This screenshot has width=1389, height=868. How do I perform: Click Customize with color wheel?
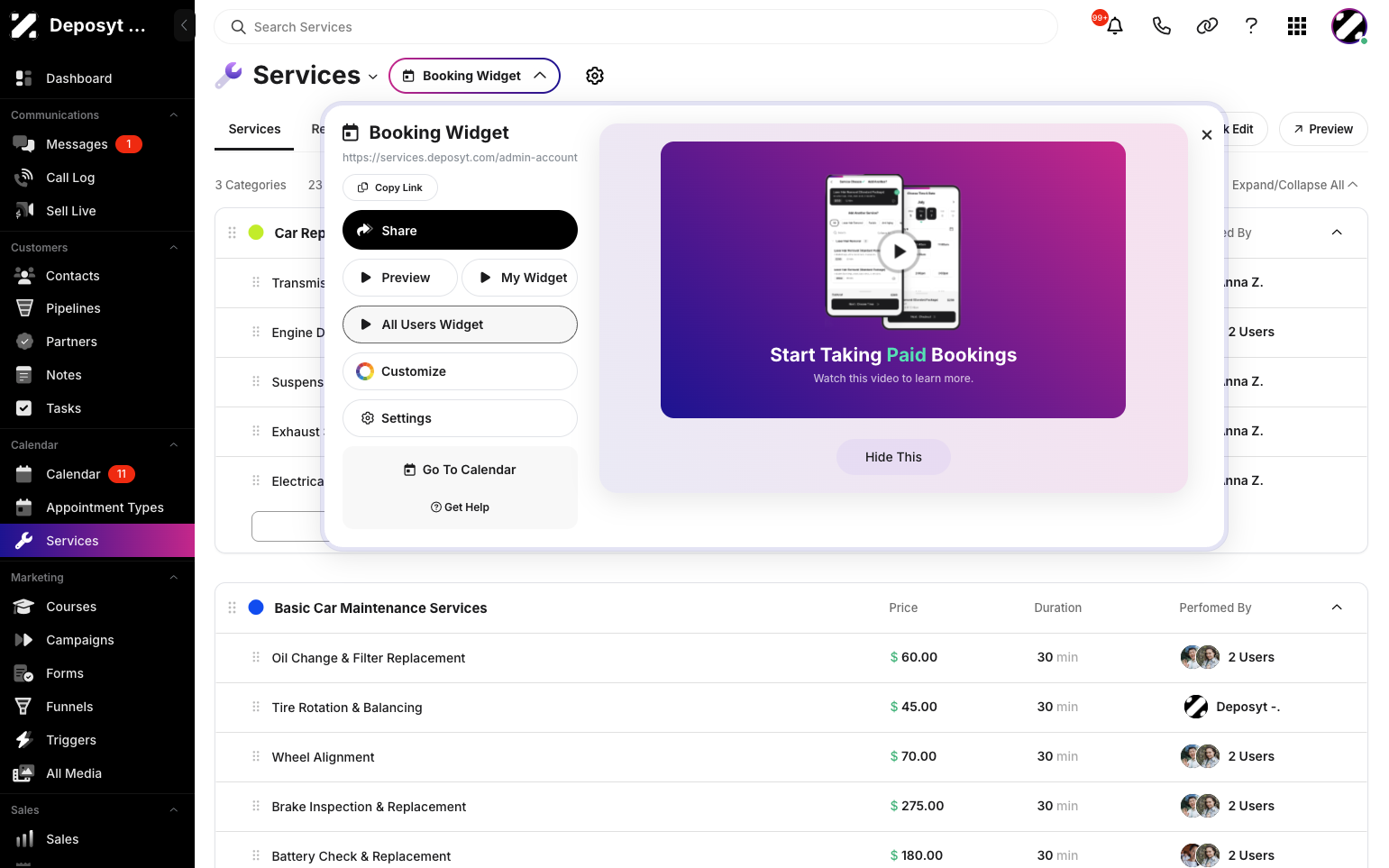click(x=460, y=371)
